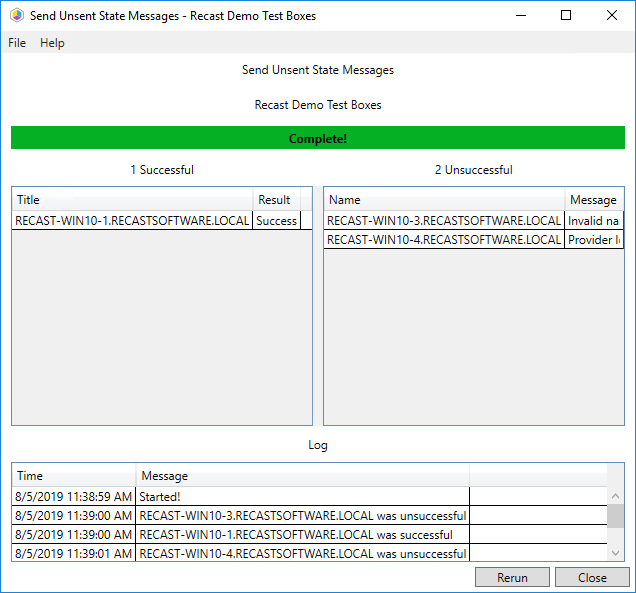Click the log scrollbar up arrow
The width and height of the screenshot is (636, 593).
[615, 496]
